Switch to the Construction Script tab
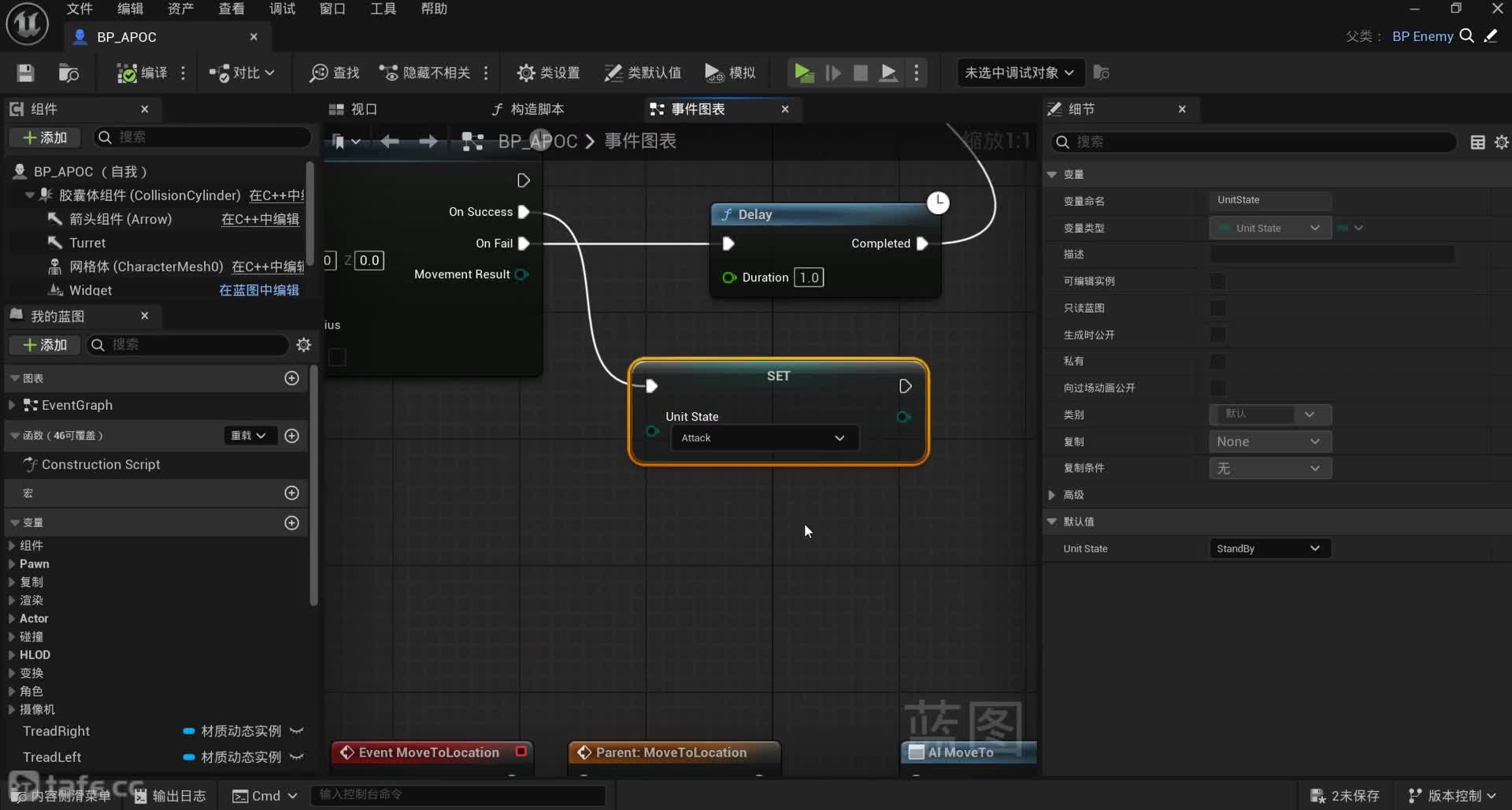Image resolution: width=1512 pixels, height=810 pixels. click(528, 110)
